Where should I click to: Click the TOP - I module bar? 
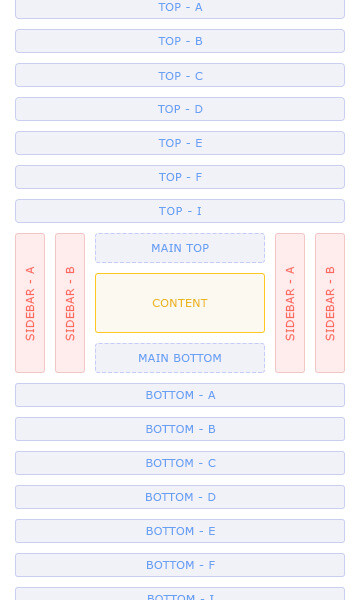(x=180, y=211)
